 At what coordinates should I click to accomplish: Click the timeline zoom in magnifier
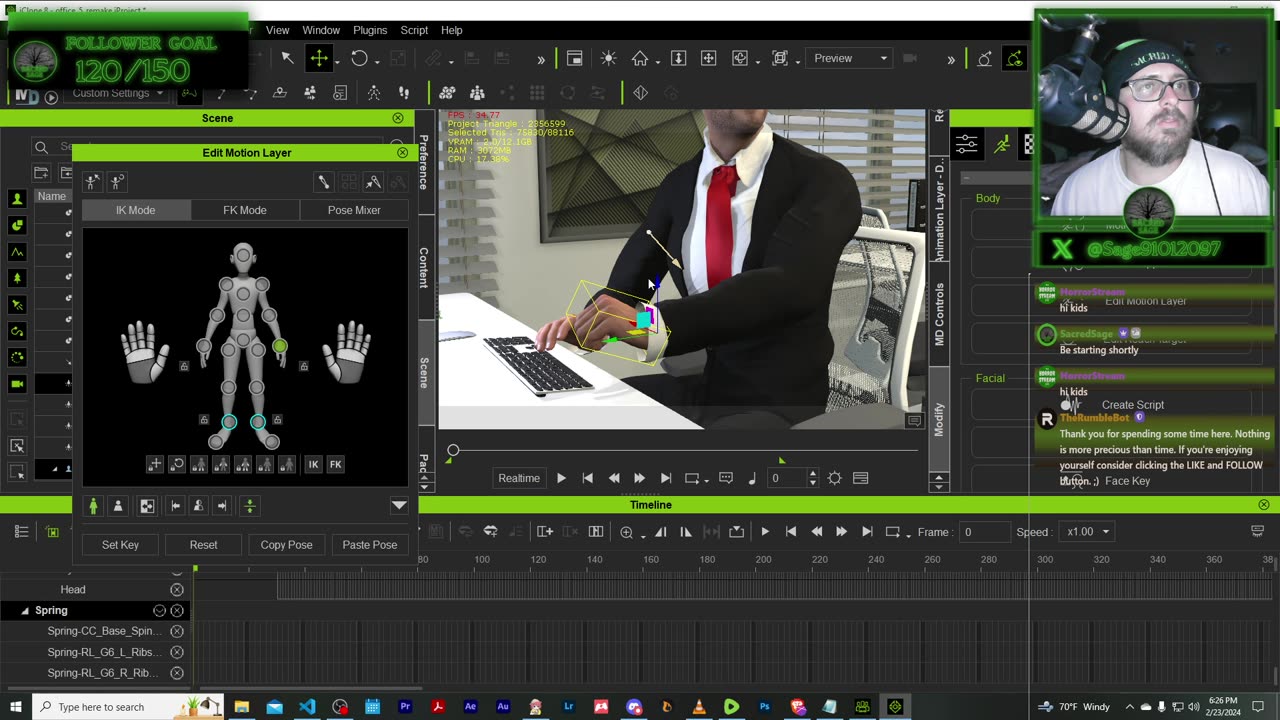(627, 532)
